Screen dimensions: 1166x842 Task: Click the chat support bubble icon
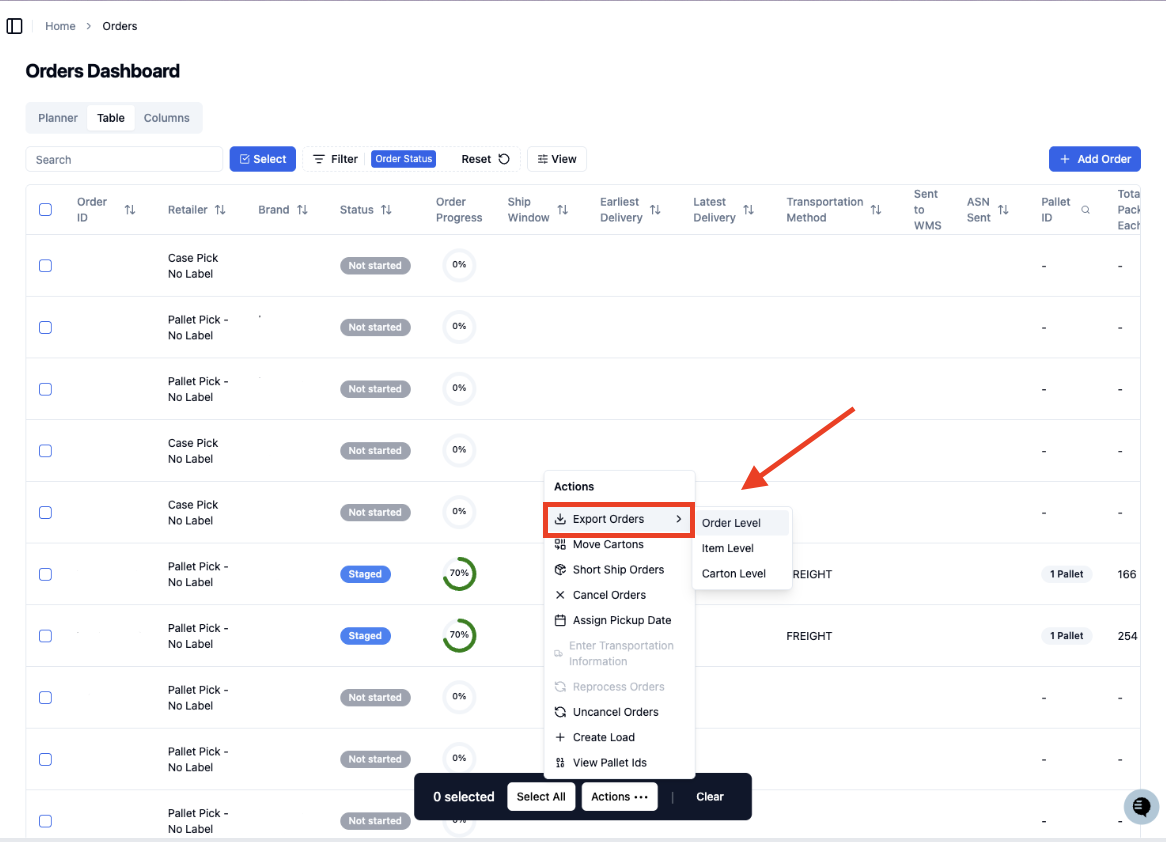(1141, 806)
